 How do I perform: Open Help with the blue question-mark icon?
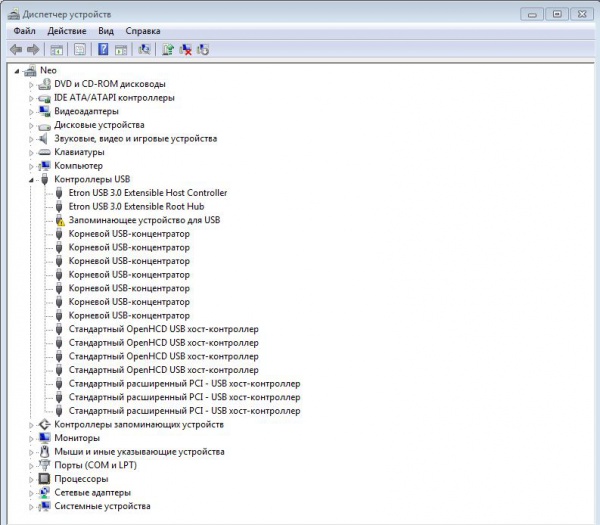[x=103, y=49]
